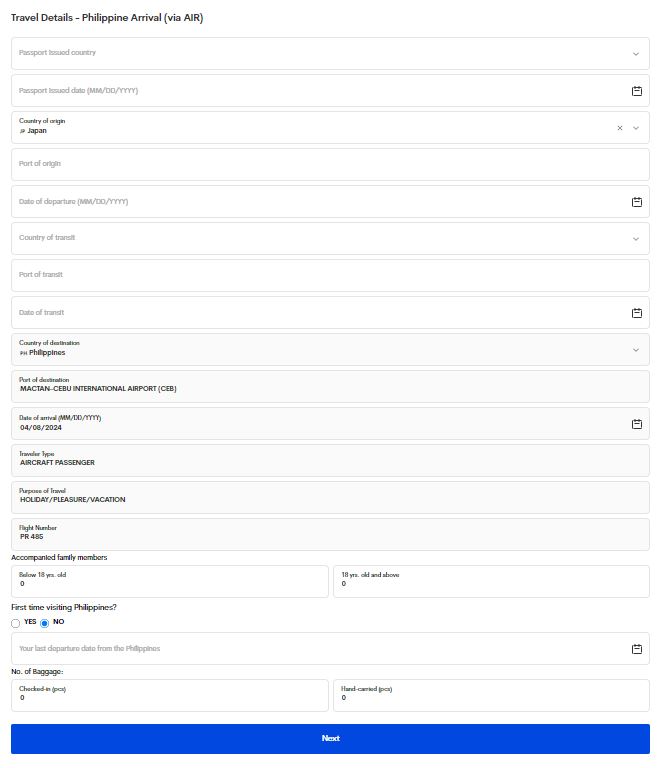Click the Hand-carried baggage field
This screenshot has height=768, width=659.
pyautogui.click(x=490, y=695)
